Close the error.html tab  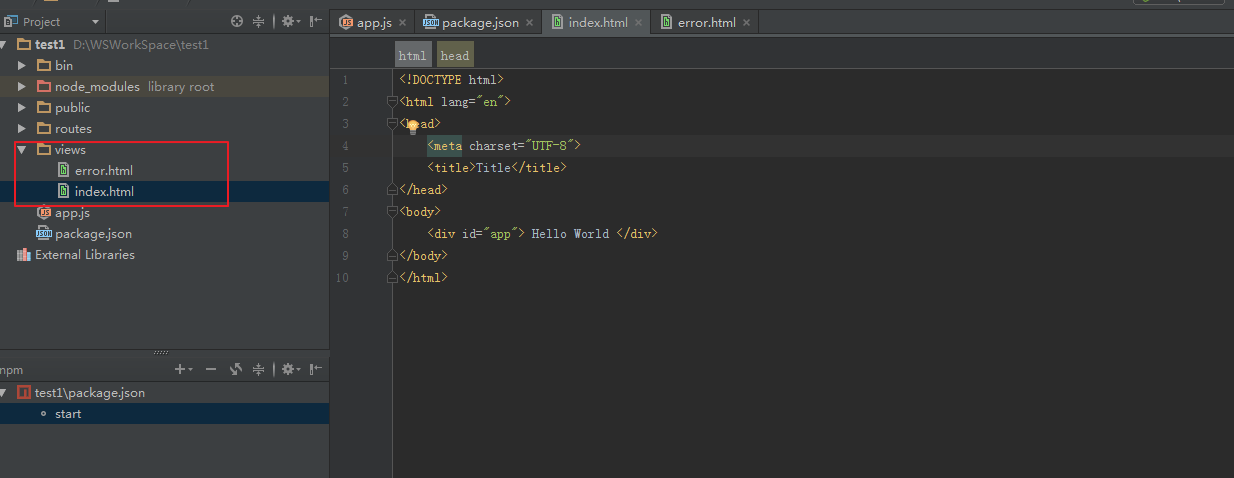coord(746,23)
